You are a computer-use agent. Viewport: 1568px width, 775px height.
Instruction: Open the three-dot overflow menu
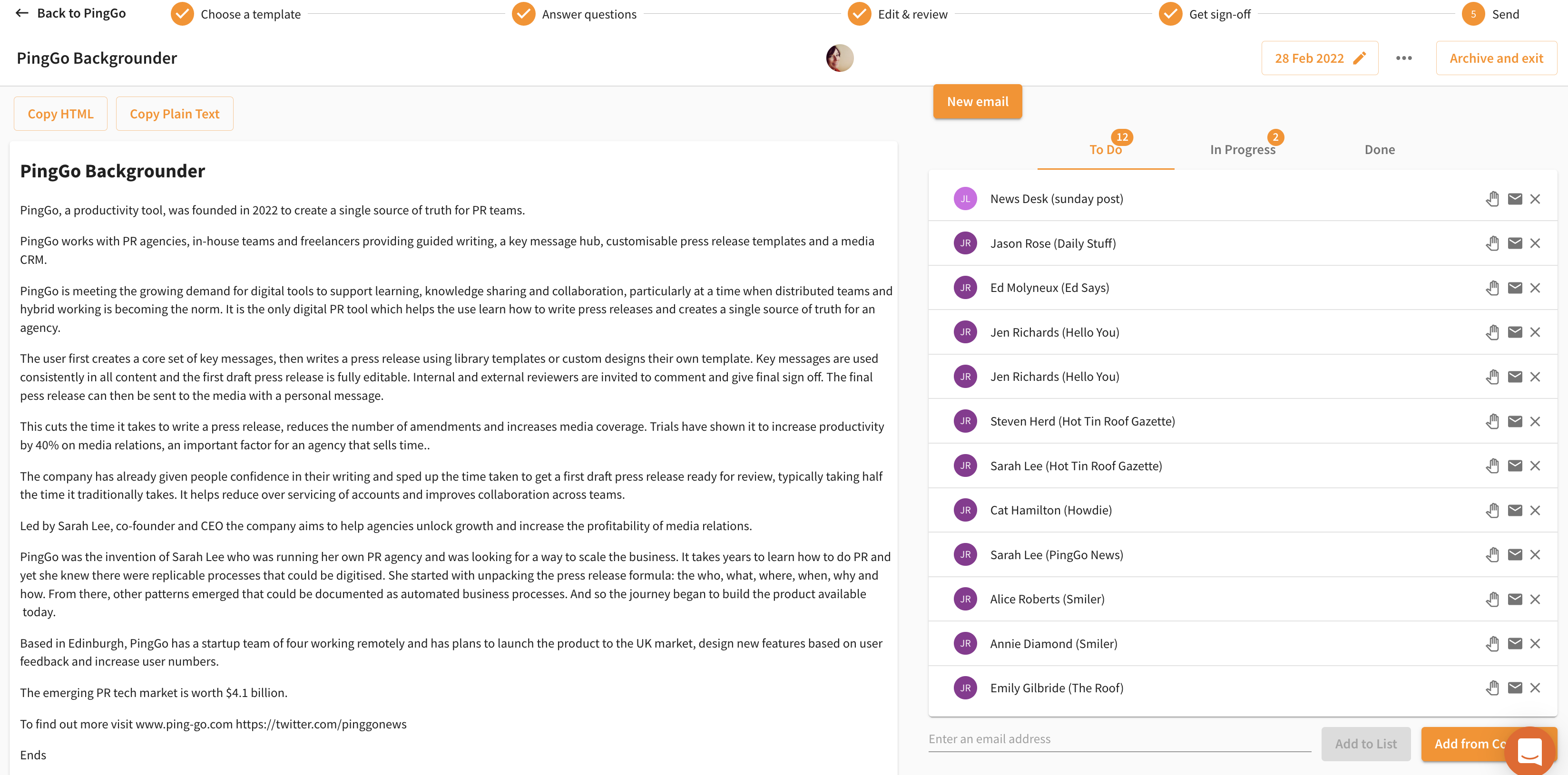[1405, 58]
